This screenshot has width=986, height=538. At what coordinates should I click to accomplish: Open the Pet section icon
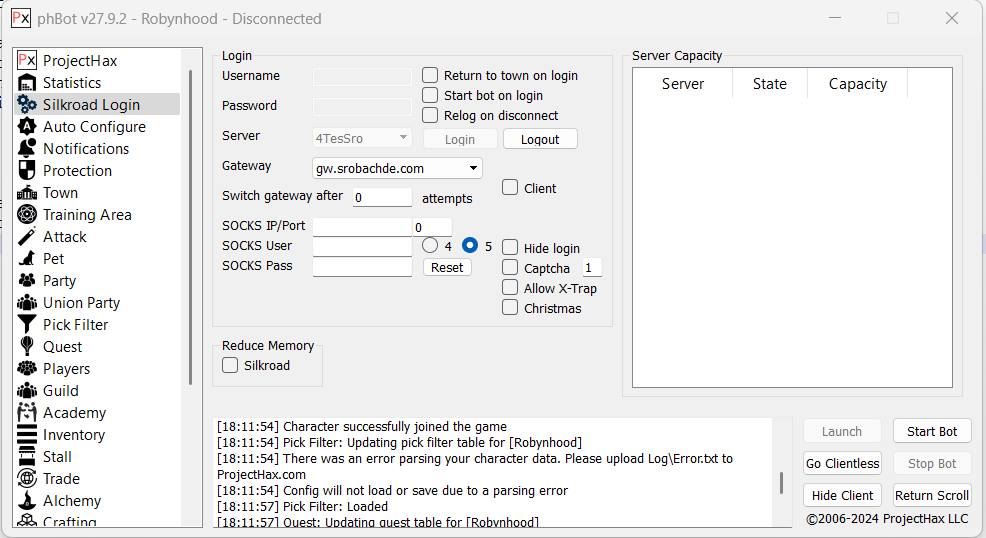(x=27, y=258)
